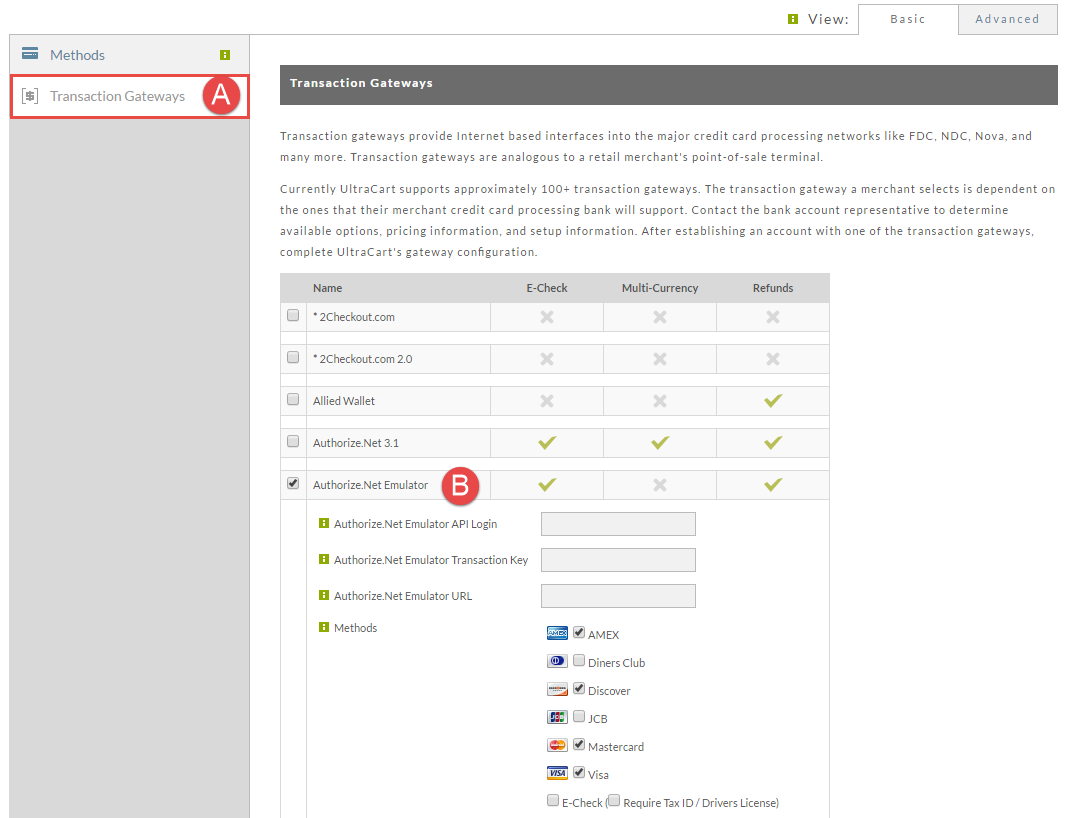Click E-Check checkmark for Authorize.Net 3.1
This screenshot has height=818, width=1073.
tap(547, 443)
